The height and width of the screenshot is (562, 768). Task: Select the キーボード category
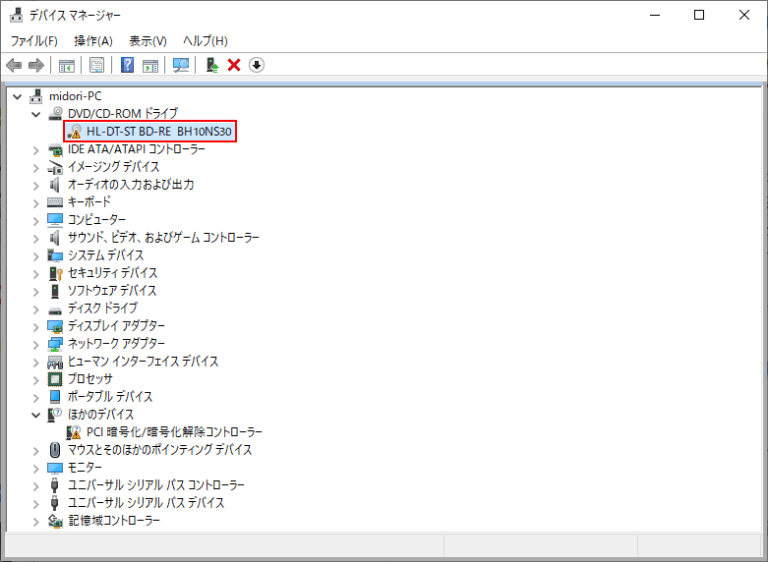pyautogui.click(x=89, y=202)
